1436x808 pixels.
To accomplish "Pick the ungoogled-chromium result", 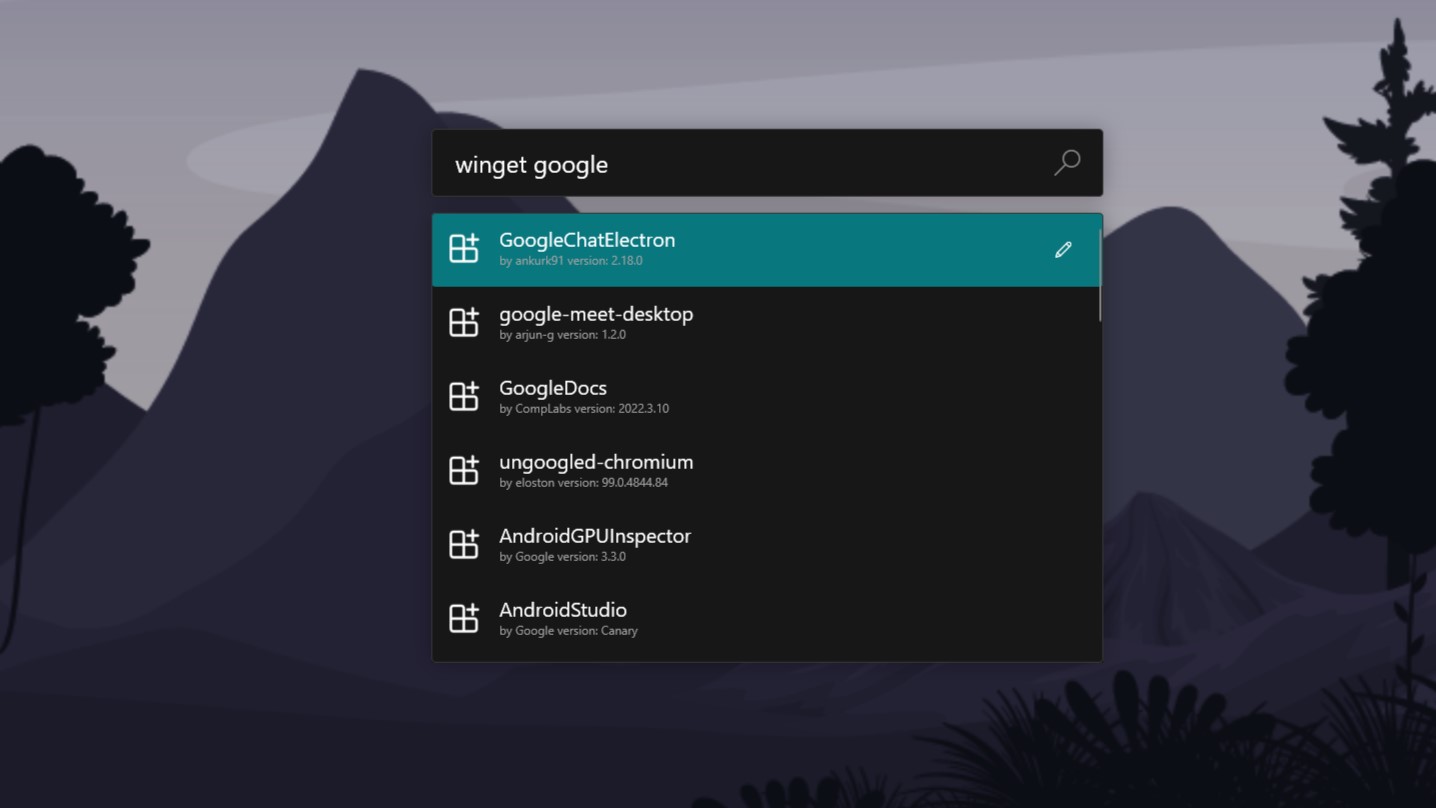I will coord(766,471).
